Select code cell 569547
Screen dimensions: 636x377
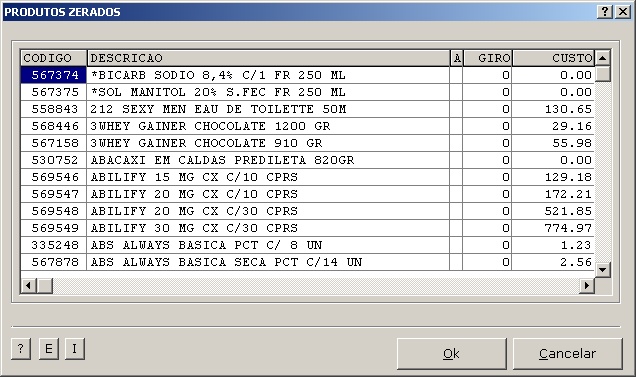coord(54,194)
